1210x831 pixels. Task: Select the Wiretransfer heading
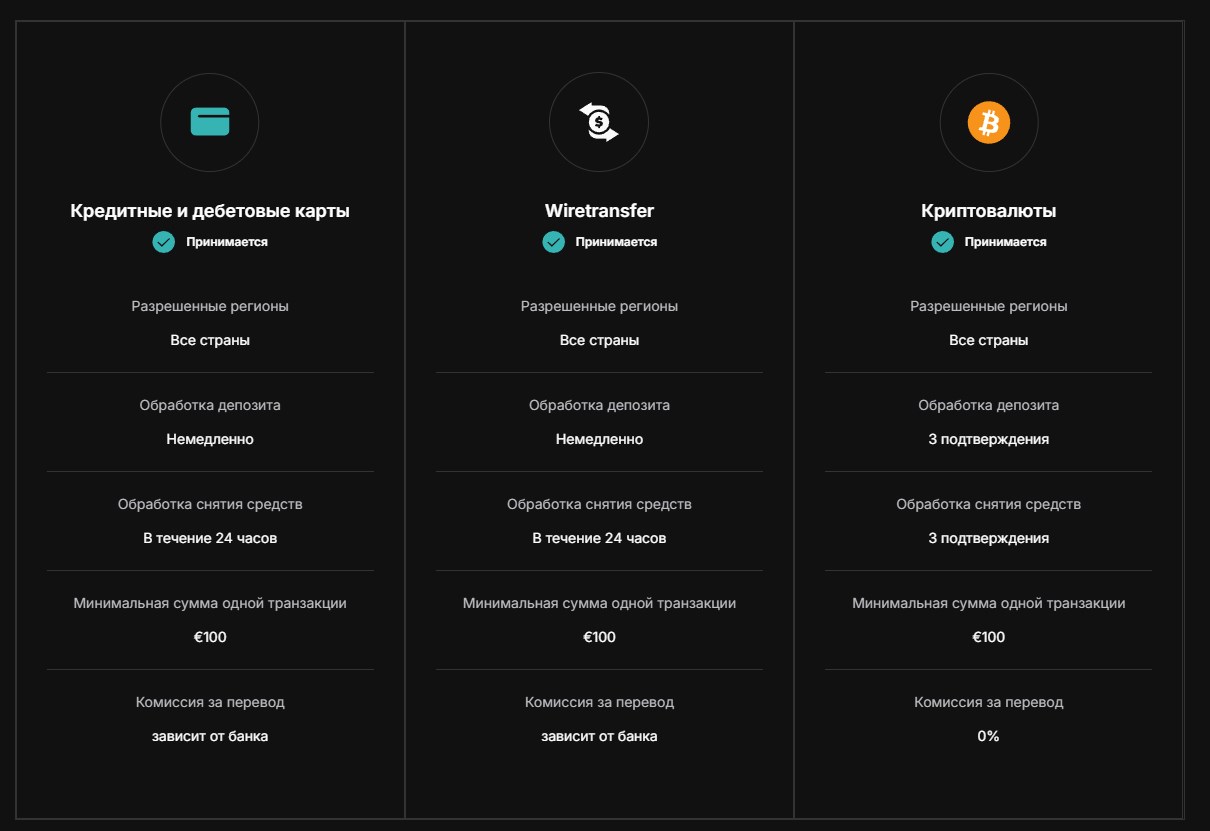pos(599,211)
